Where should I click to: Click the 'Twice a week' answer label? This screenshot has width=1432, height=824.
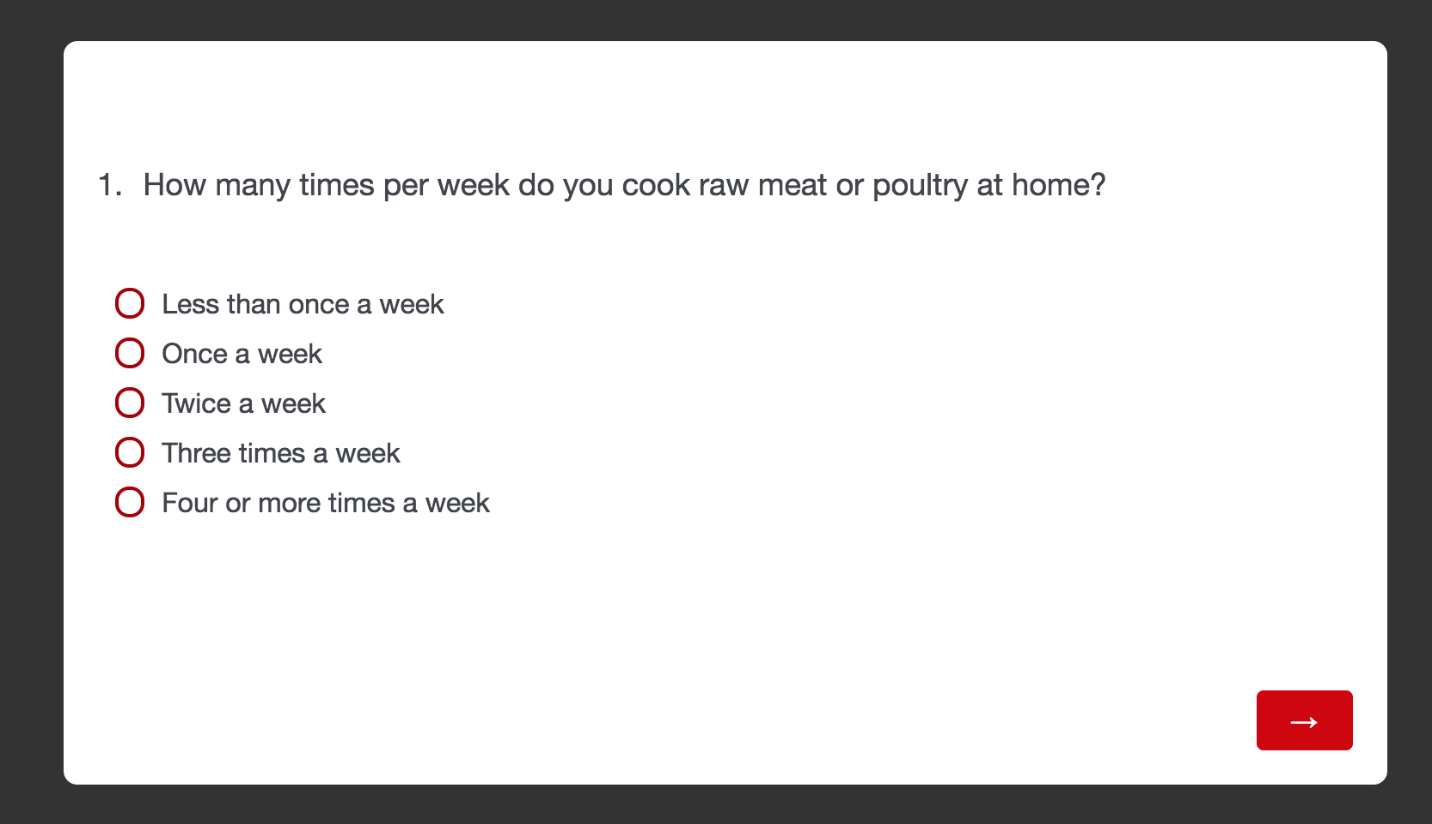point(244,403)
